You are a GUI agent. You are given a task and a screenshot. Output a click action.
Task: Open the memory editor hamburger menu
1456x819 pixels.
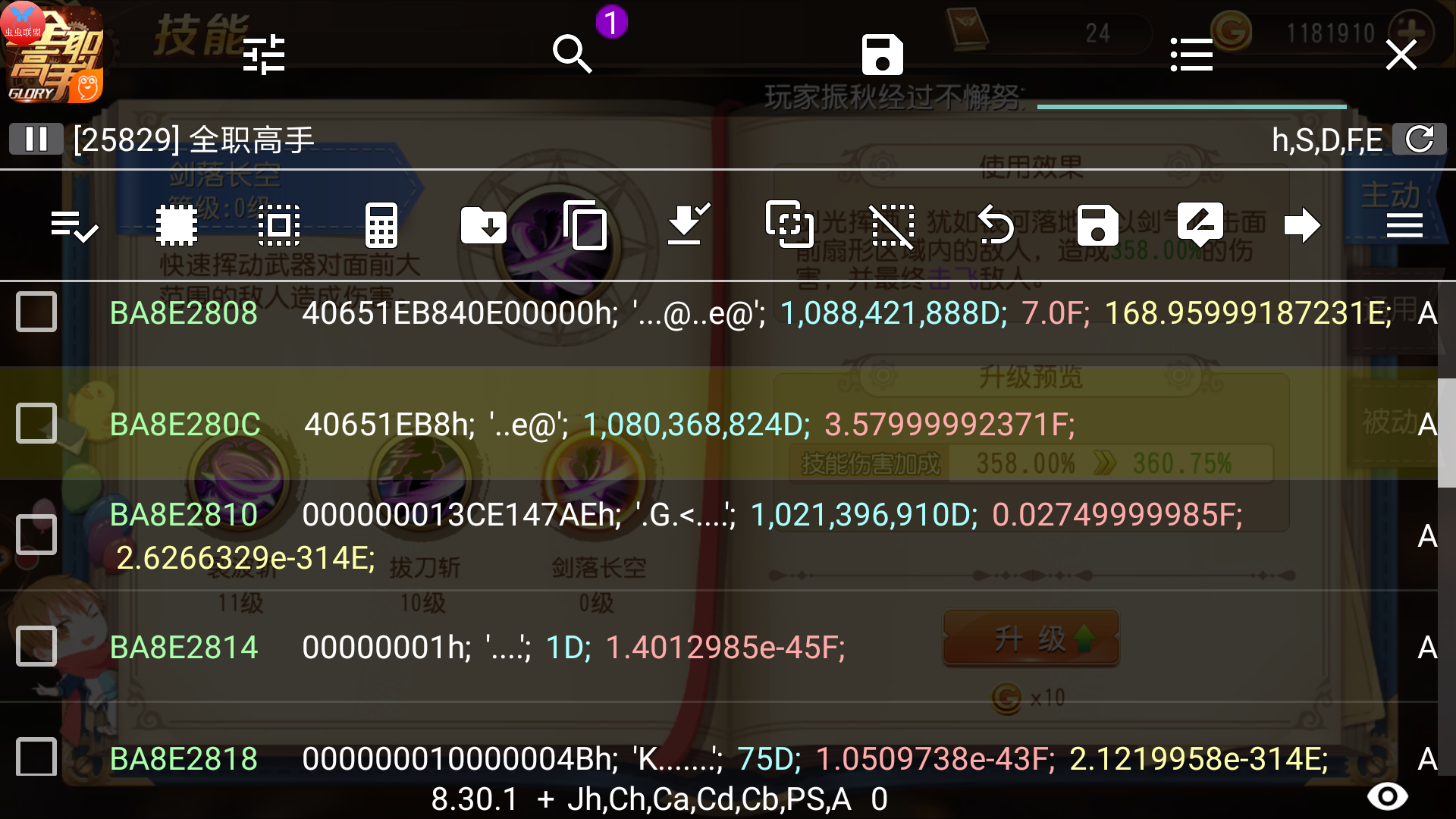(1404, 225)
